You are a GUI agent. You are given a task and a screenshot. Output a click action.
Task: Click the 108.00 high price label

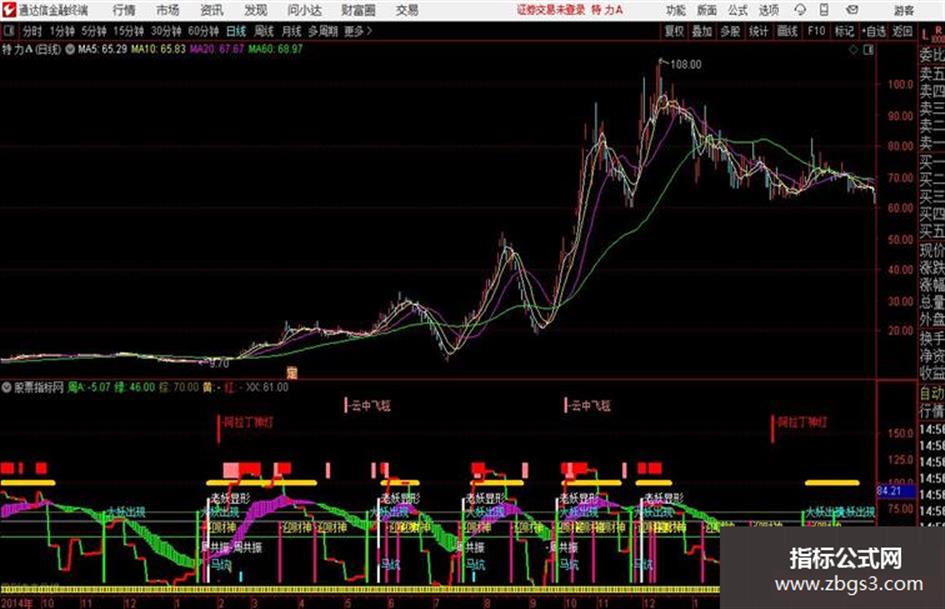click(x=686, y=64)
